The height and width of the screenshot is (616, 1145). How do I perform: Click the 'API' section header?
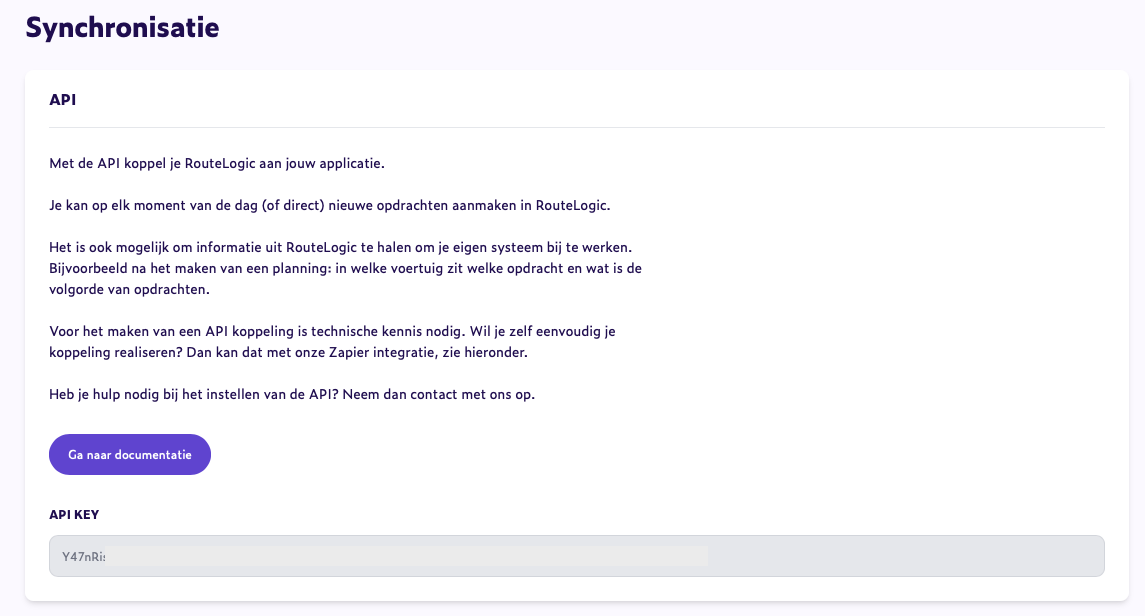click(x=62, y=100)
